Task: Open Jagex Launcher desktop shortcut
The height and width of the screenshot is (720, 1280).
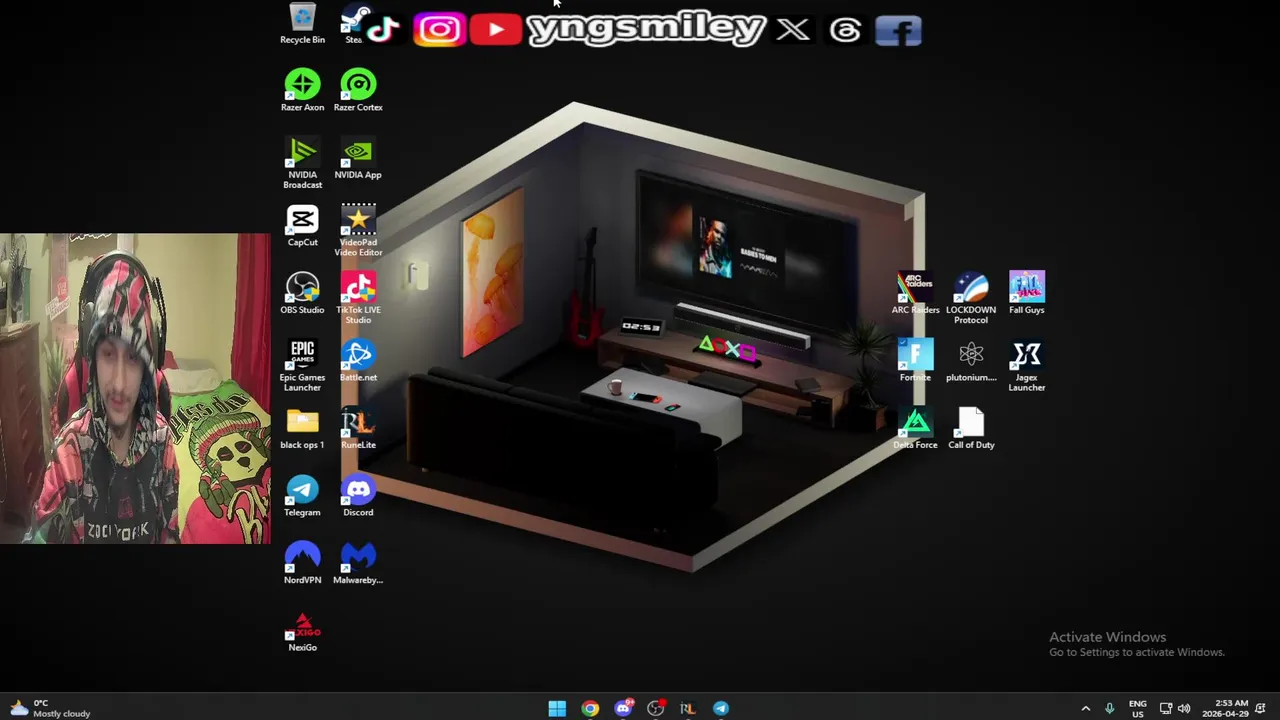Action: pyautogui.click(x=1027, y=366)
